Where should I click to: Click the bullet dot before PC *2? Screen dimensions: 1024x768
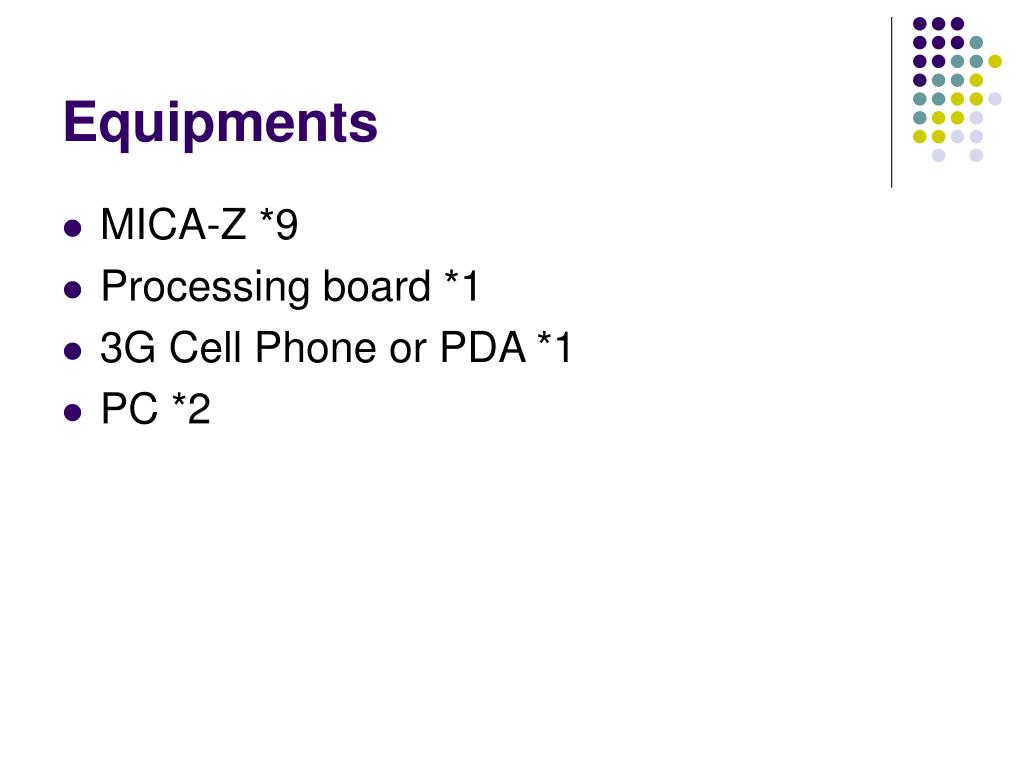click(x=73, y=413)
